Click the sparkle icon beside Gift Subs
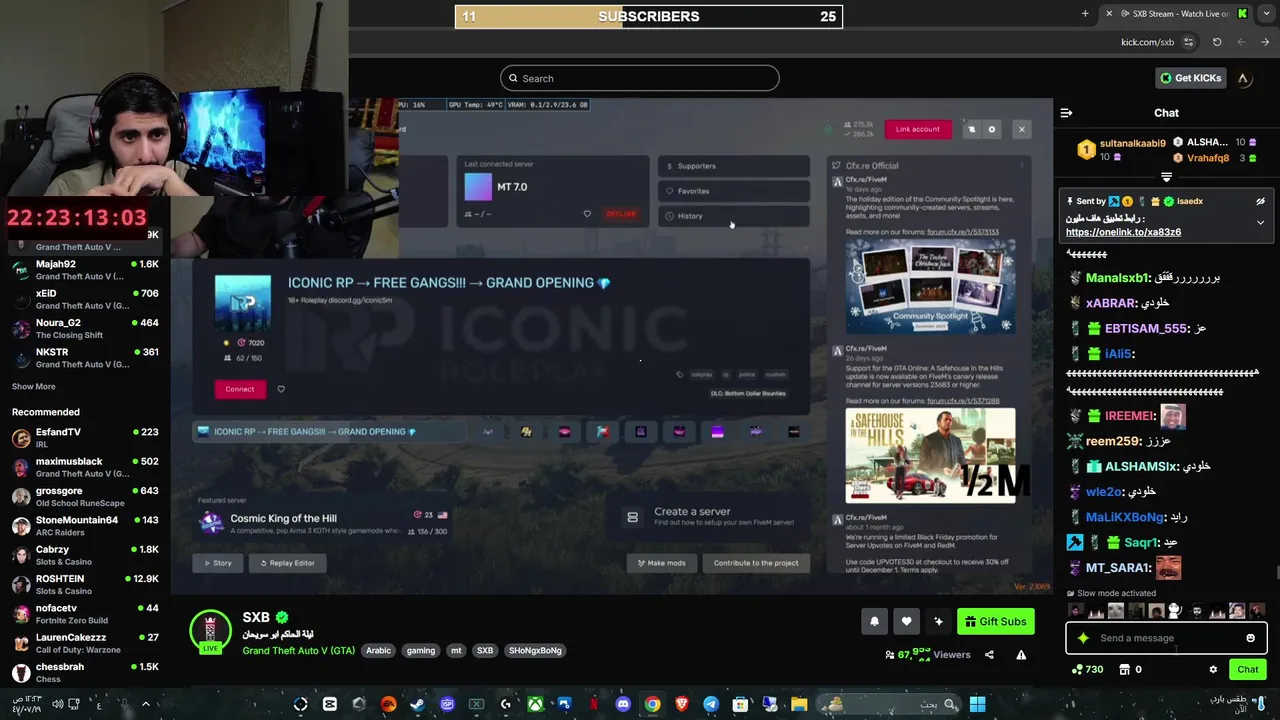1280x720 pixels. click(x=938, y=621)
